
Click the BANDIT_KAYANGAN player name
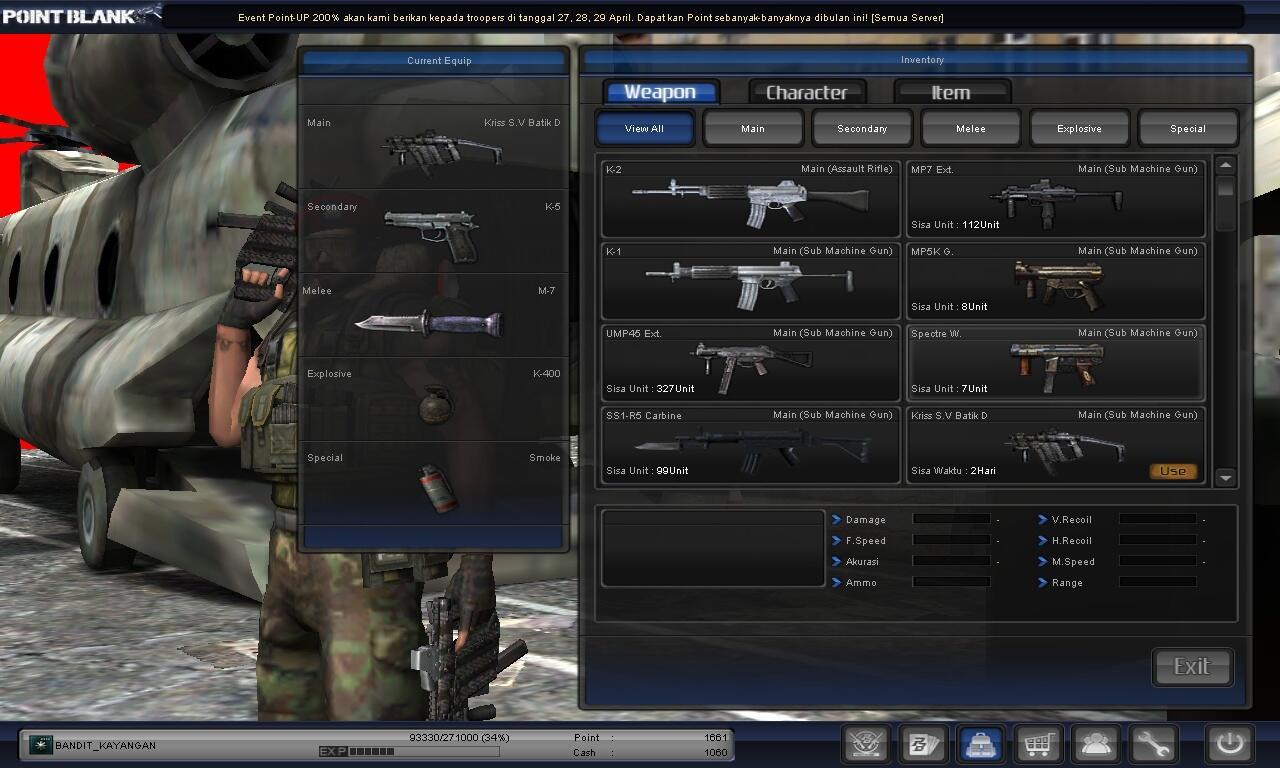tap(105, 745)
